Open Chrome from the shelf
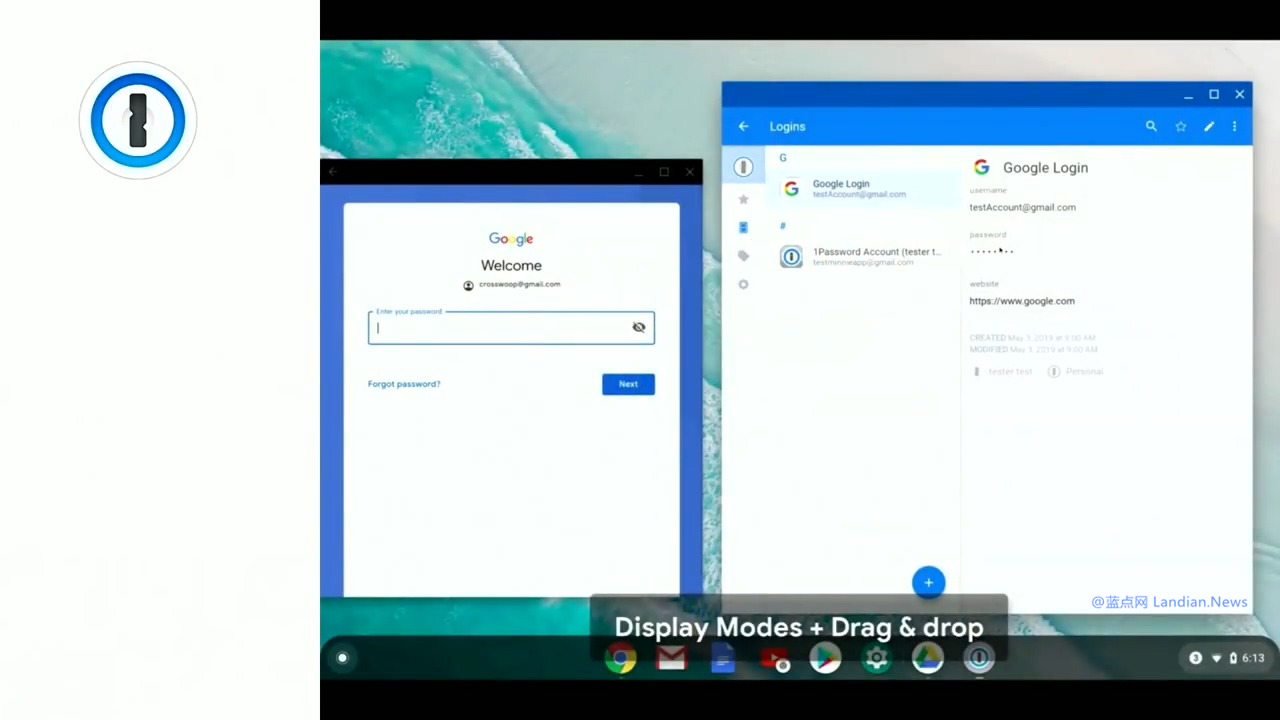 coord(620,658)
